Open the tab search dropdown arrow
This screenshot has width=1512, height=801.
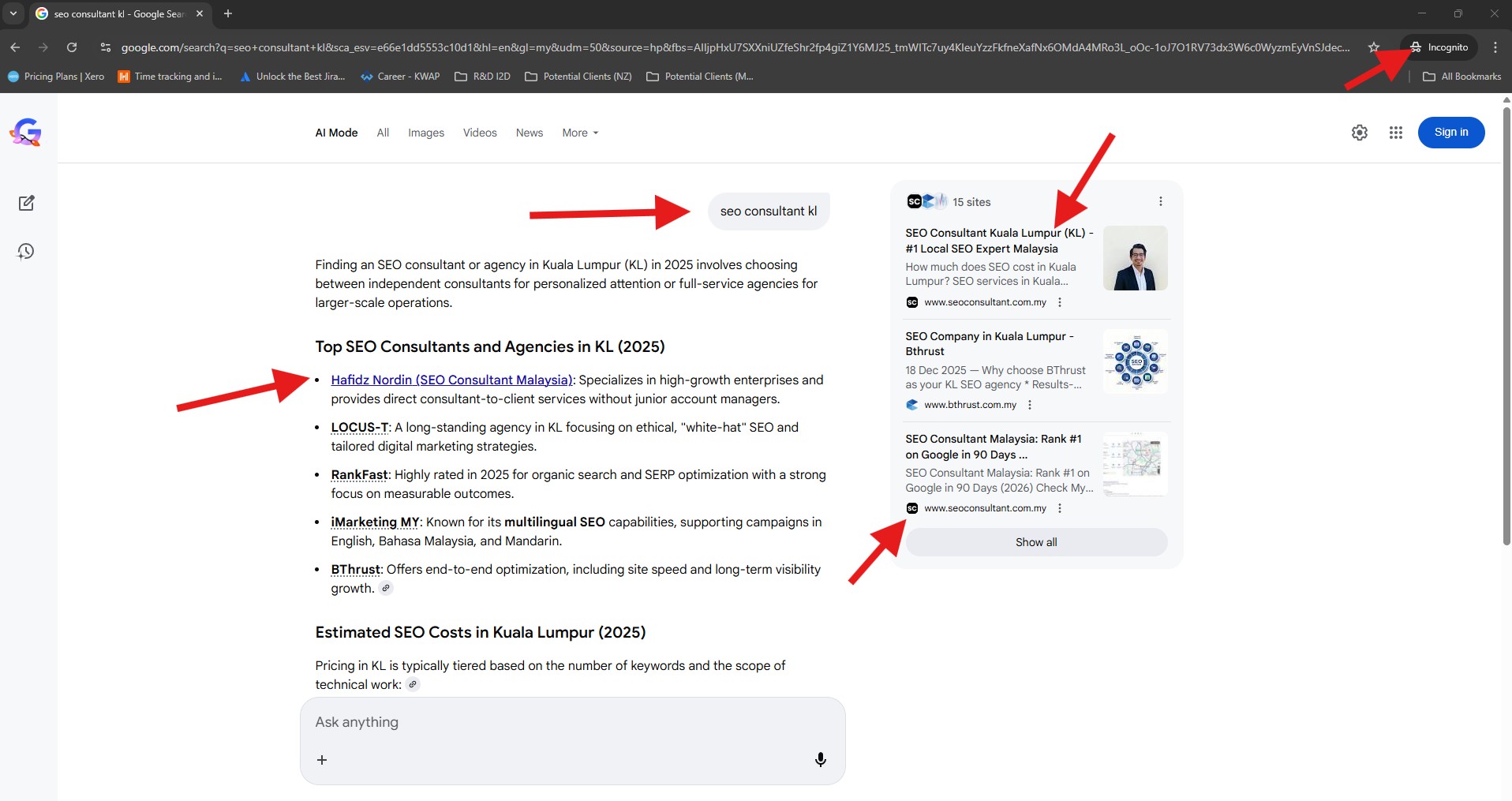tap(13, 13)
